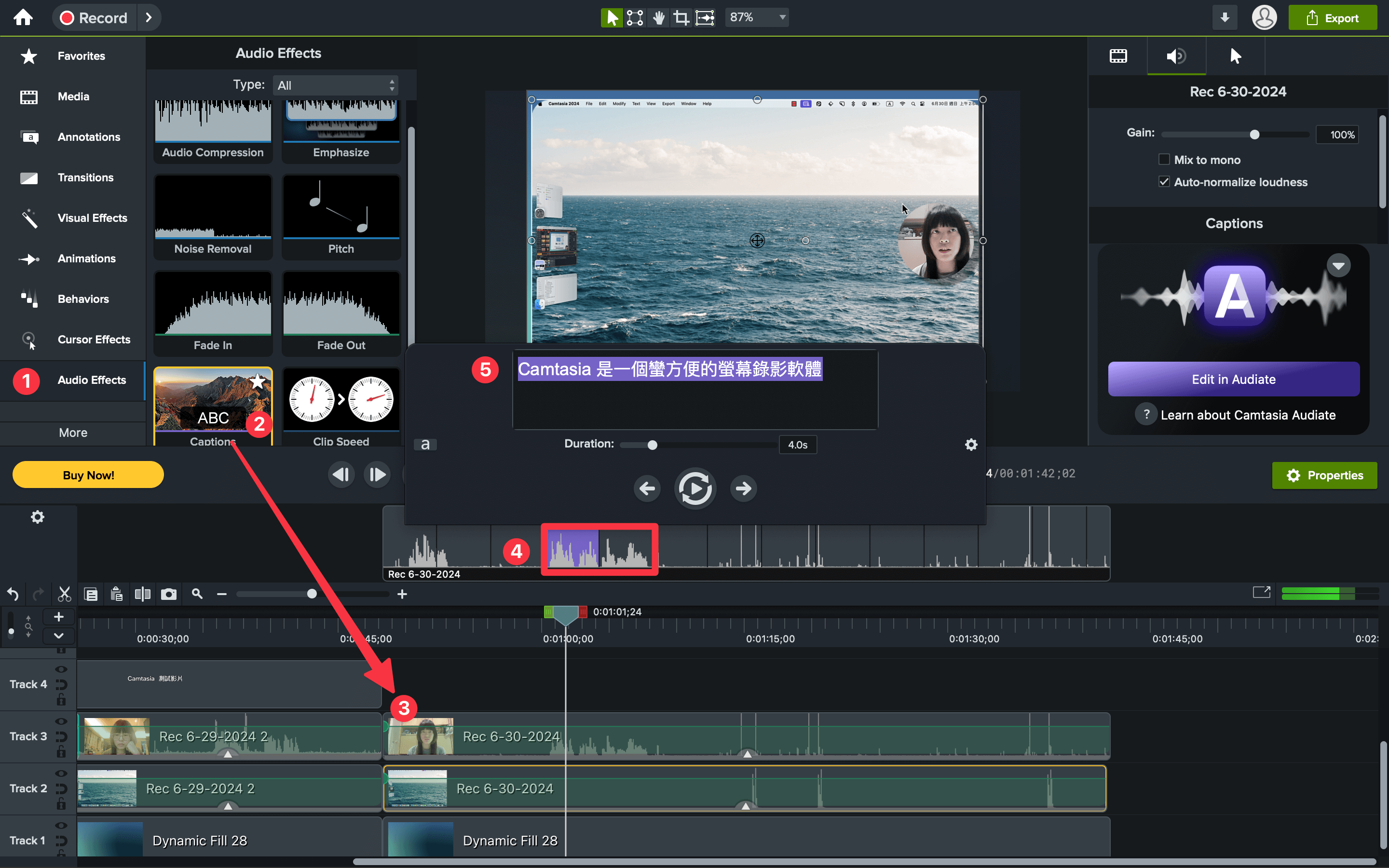
Task: Hide Track 1 with eye icon
Action: pyautogui.click(x=61, y=826)
